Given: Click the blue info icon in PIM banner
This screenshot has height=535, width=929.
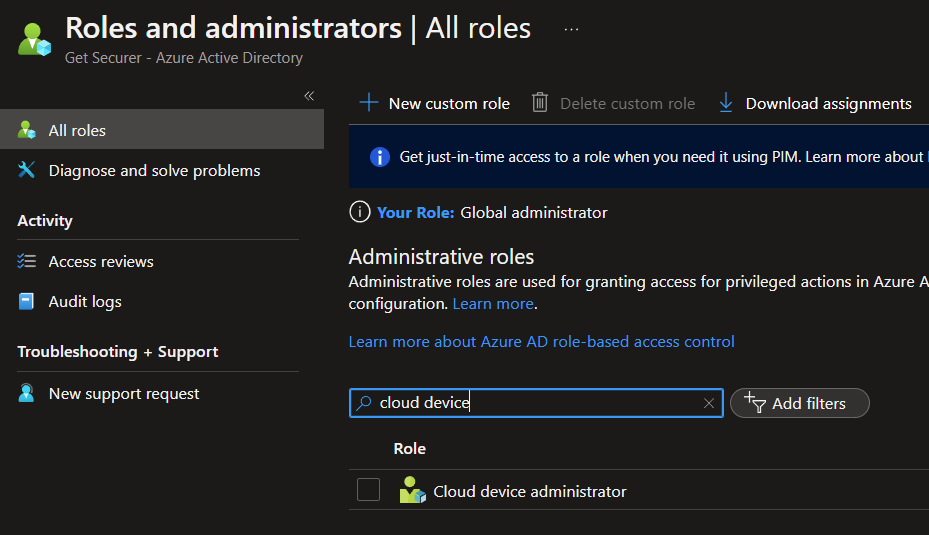Looking at the screenshot, I should (380, 157).
